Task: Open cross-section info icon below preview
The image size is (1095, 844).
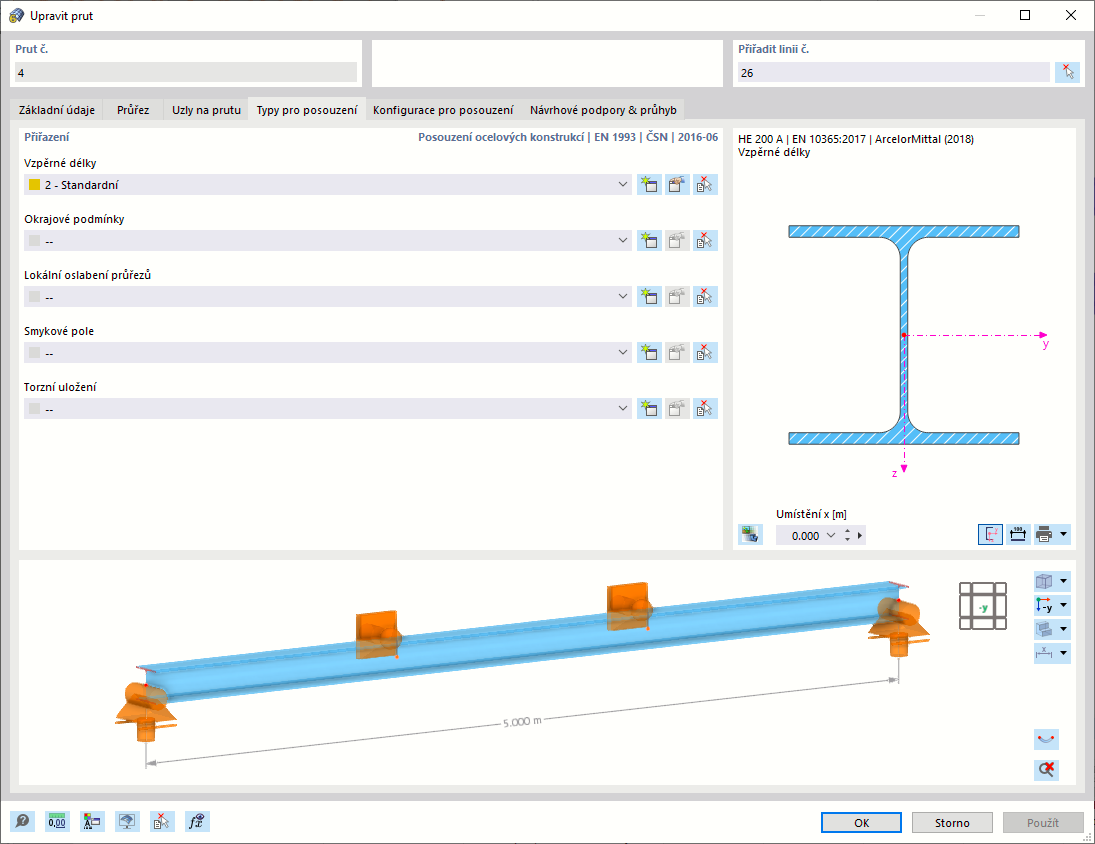Action: (751, 535)
